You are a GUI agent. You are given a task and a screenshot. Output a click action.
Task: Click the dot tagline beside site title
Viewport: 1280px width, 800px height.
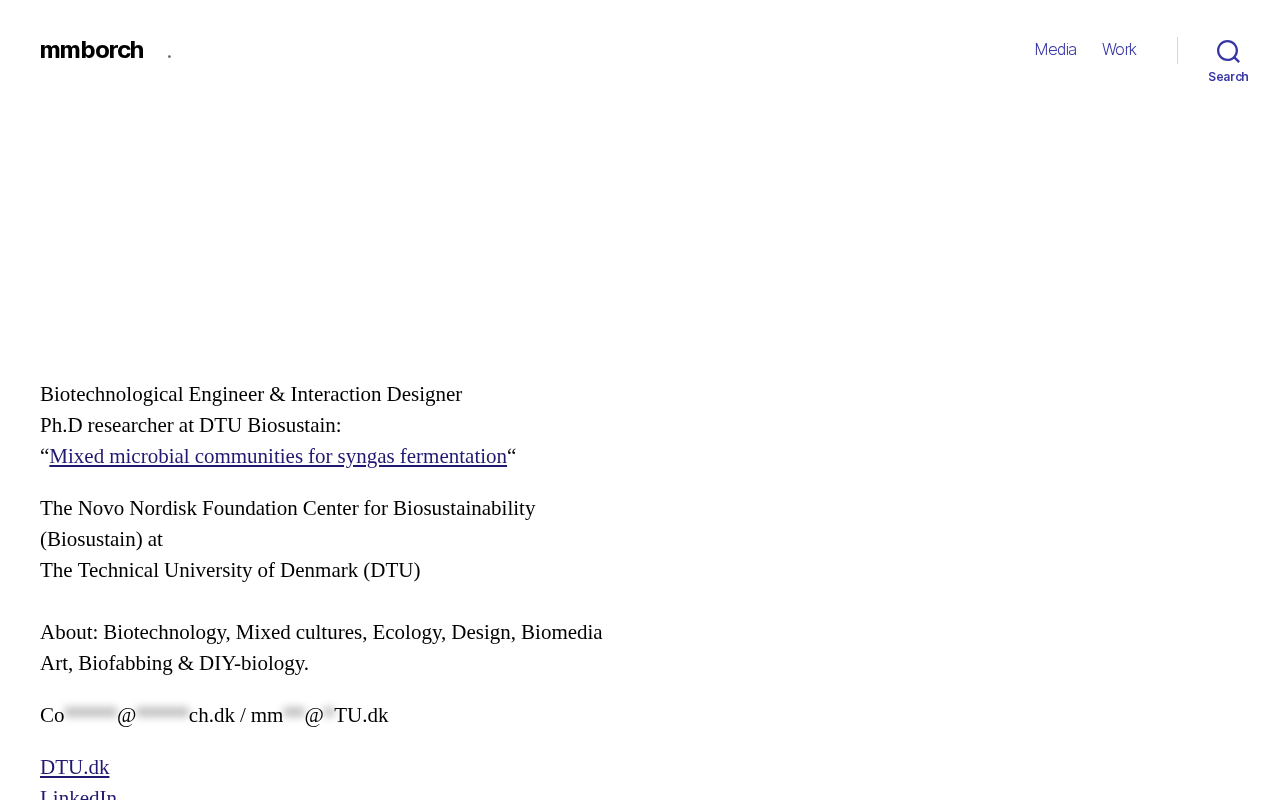(x=169, y=55)
